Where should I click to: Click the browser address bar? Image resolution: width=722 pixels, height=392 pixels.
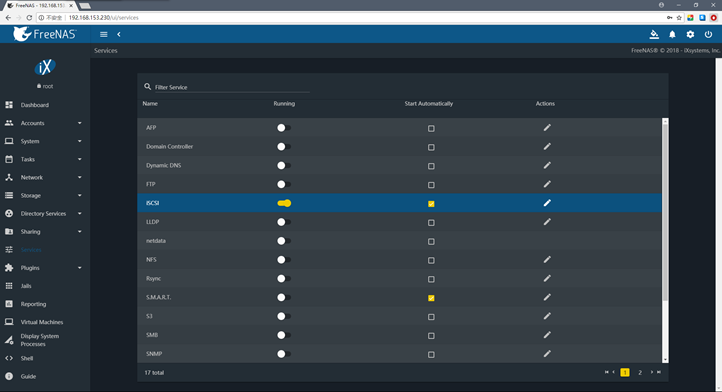(350, 18)
